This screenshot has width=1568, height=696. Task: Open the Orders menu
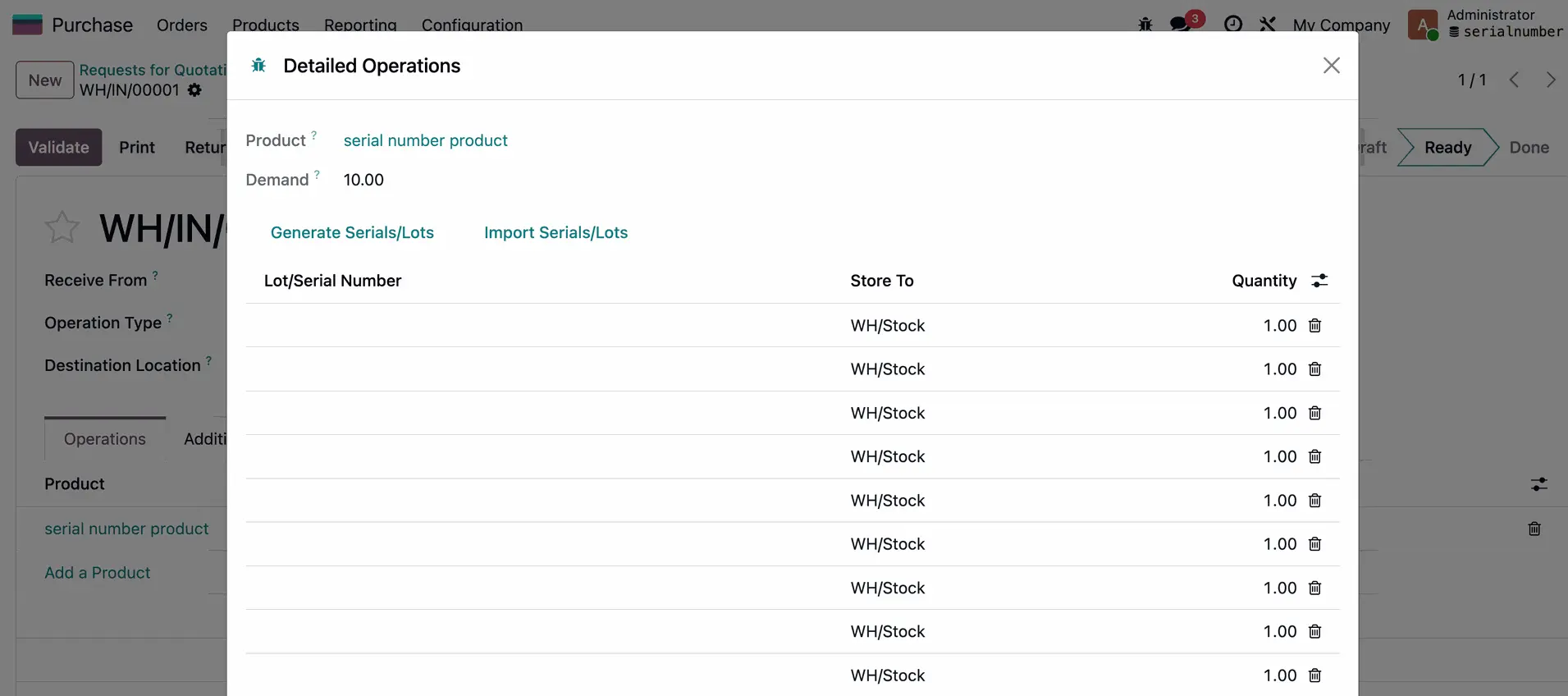pos(181,25)
